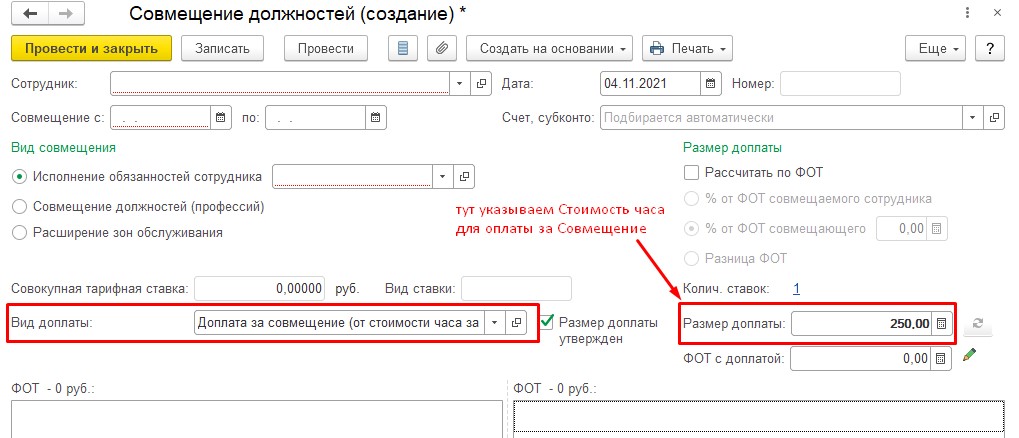Open the document movements report icon
Image resolution: width=1019 pixels, height=438 pixels.
(x=402, y=49)
